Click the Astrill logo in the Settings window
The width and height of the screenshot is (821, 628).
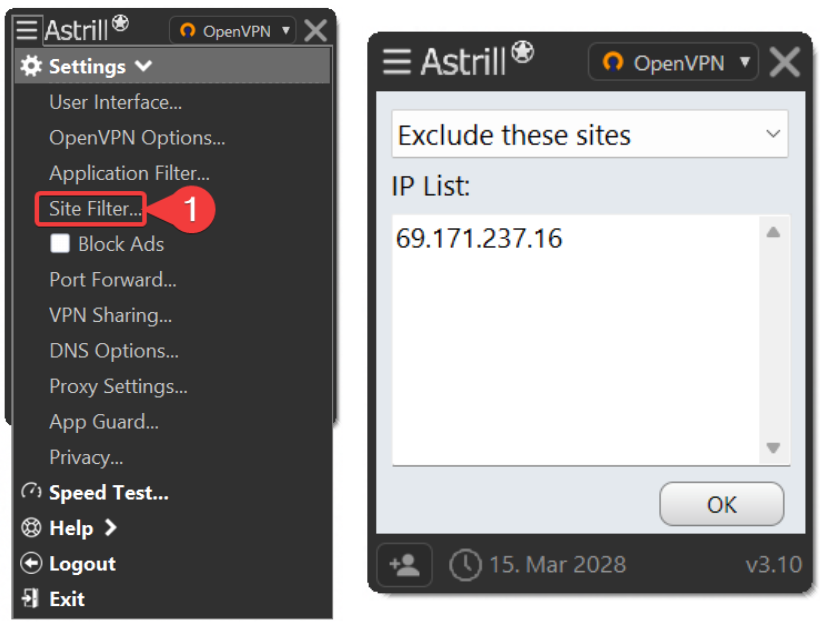(86, 29)
